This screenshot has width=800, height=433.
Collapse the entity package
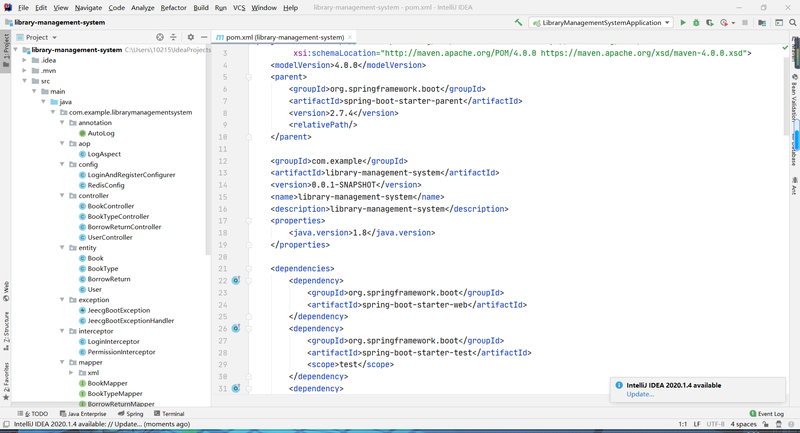[x=62, y=247]
